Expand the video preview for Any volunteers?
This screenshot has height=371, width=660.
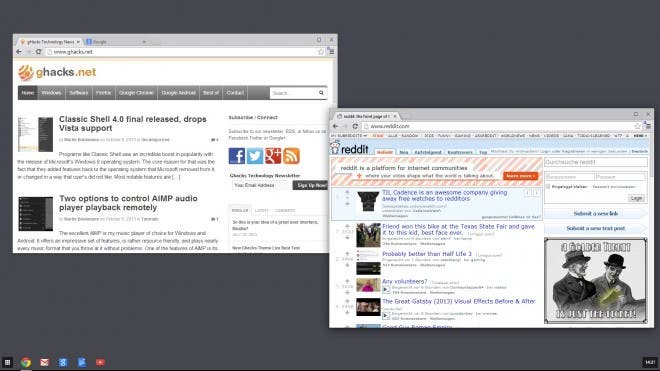click(386, 289)
